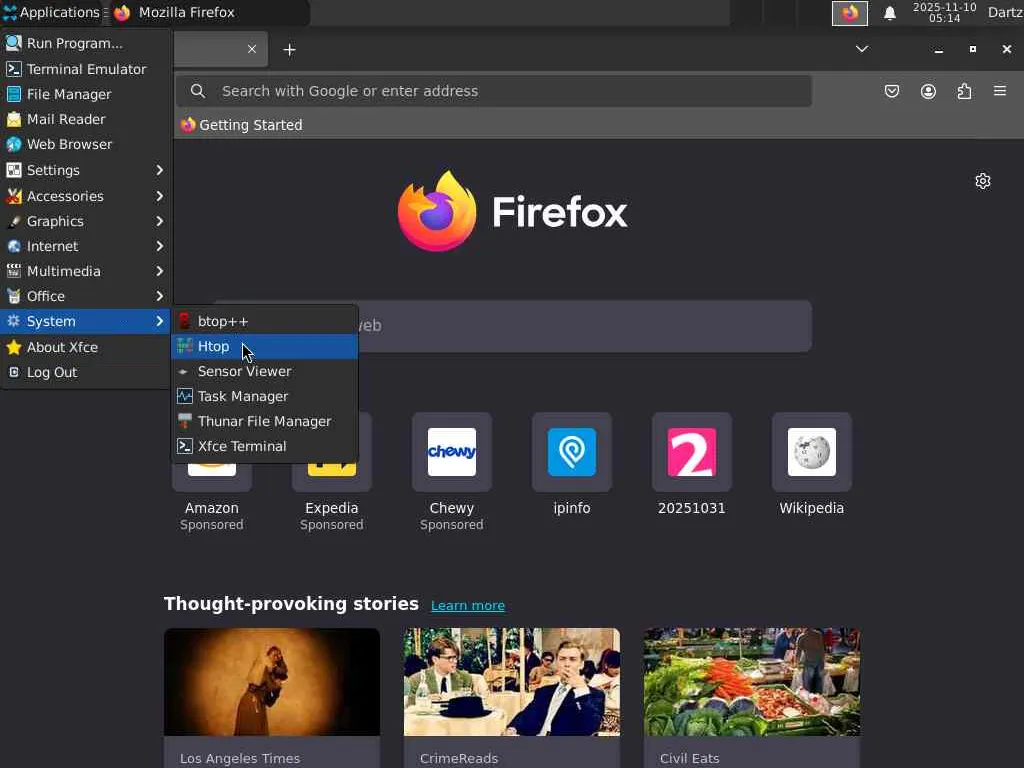Expand the Graphics submenu

(86, 221)
